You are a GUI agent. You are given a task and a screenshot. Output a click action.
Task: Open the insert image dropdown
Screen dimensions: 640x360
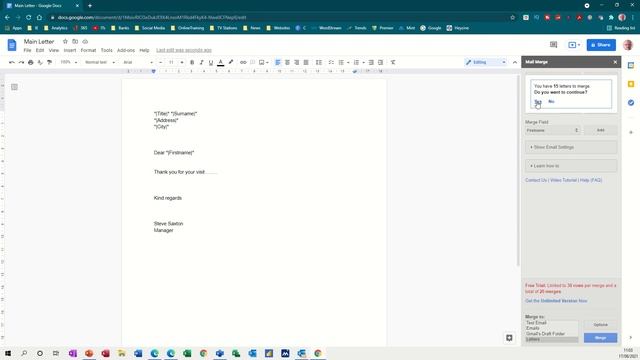pos(264,62)
